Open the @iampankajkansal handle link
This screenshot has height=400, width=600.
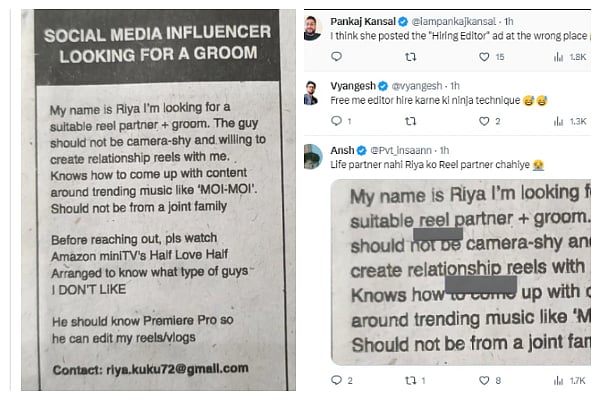[x=453, y=21]
